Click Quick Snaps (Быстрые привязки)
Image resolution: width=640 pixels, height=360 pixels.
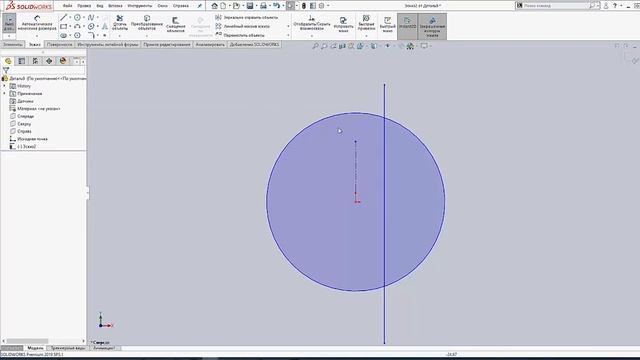pyautogui.click(x=366, y=23)
